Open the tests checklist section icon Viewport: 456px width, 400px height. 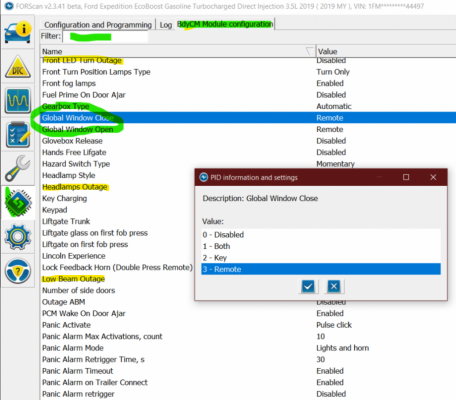(x=18, y=135)
